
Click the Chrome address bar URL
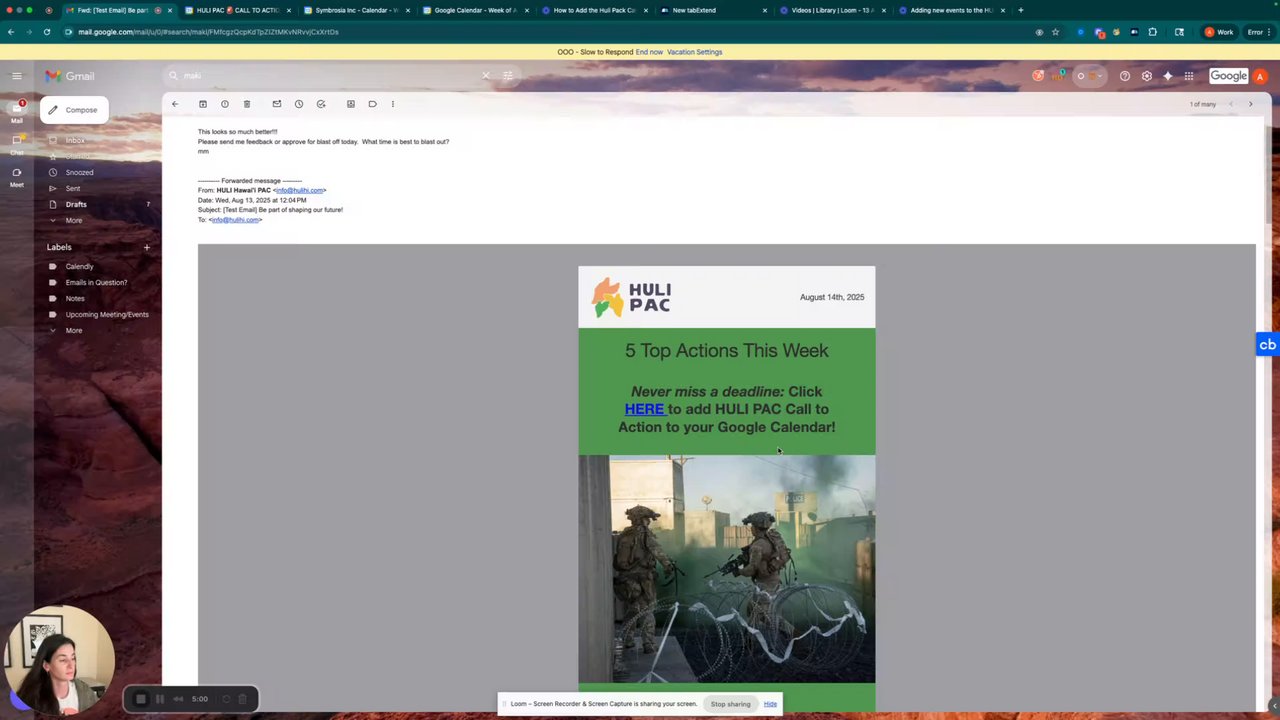pyautogui.click(x=208, y=32)
